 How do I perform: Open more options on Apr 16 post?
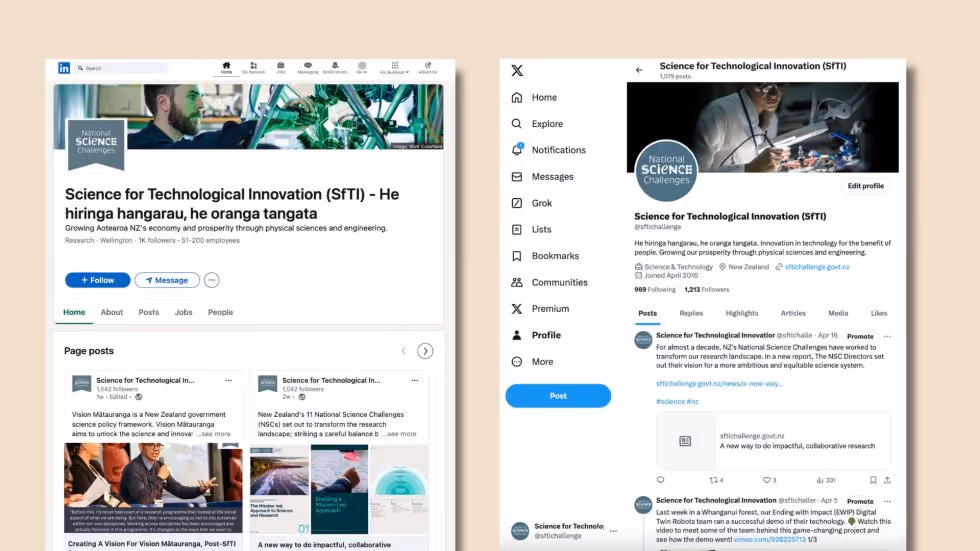coord(888,336)
